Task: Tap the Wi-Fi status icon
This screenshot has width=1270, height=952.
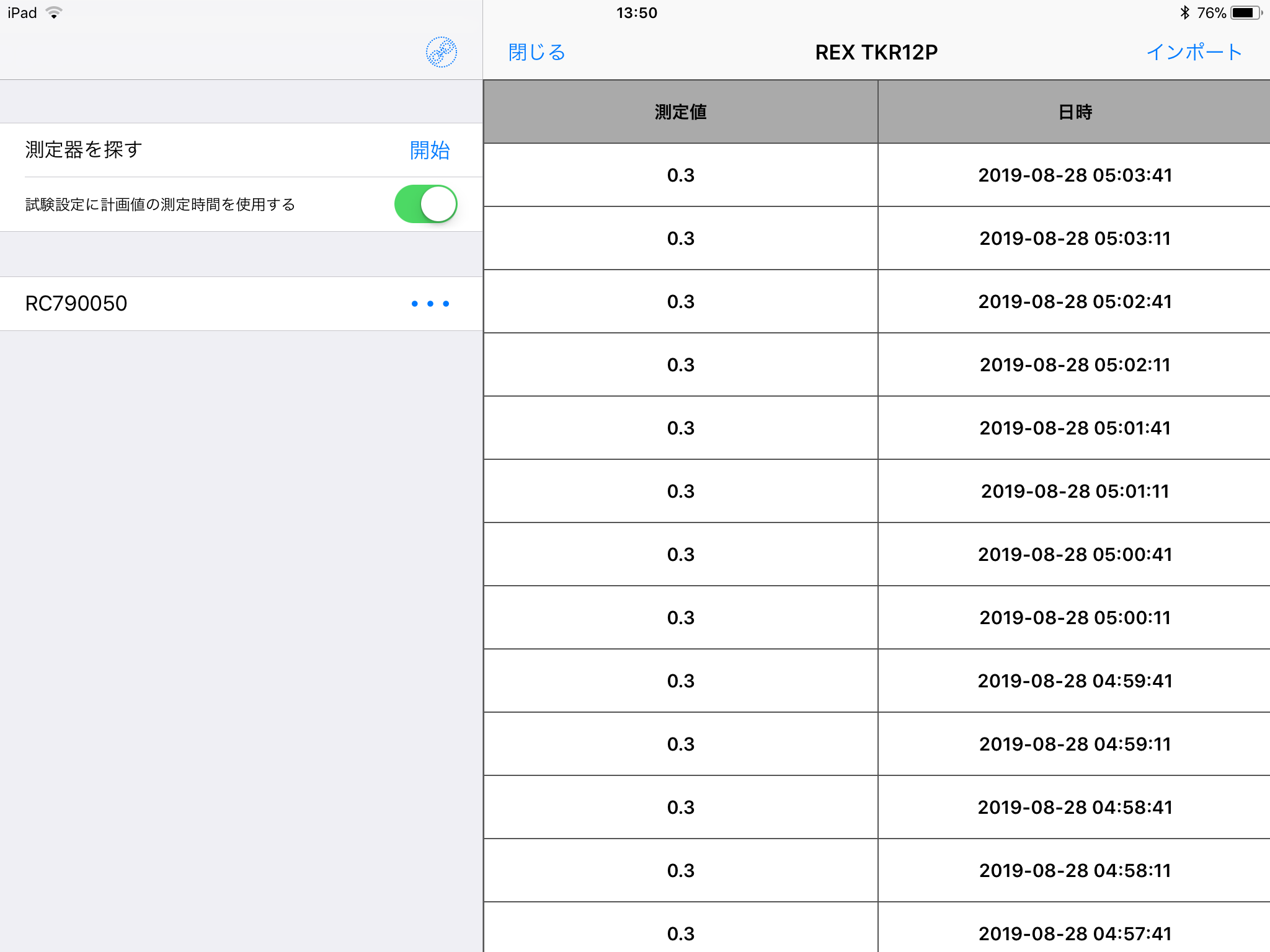Action: [55, 13]
